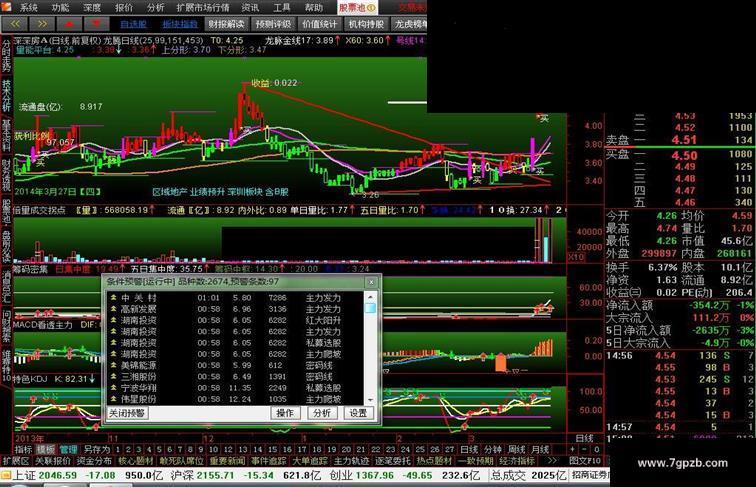This screenshot has width=756, height=487.
Task: Select template number 10 in the bottom bar
Action: coord(214,449)
